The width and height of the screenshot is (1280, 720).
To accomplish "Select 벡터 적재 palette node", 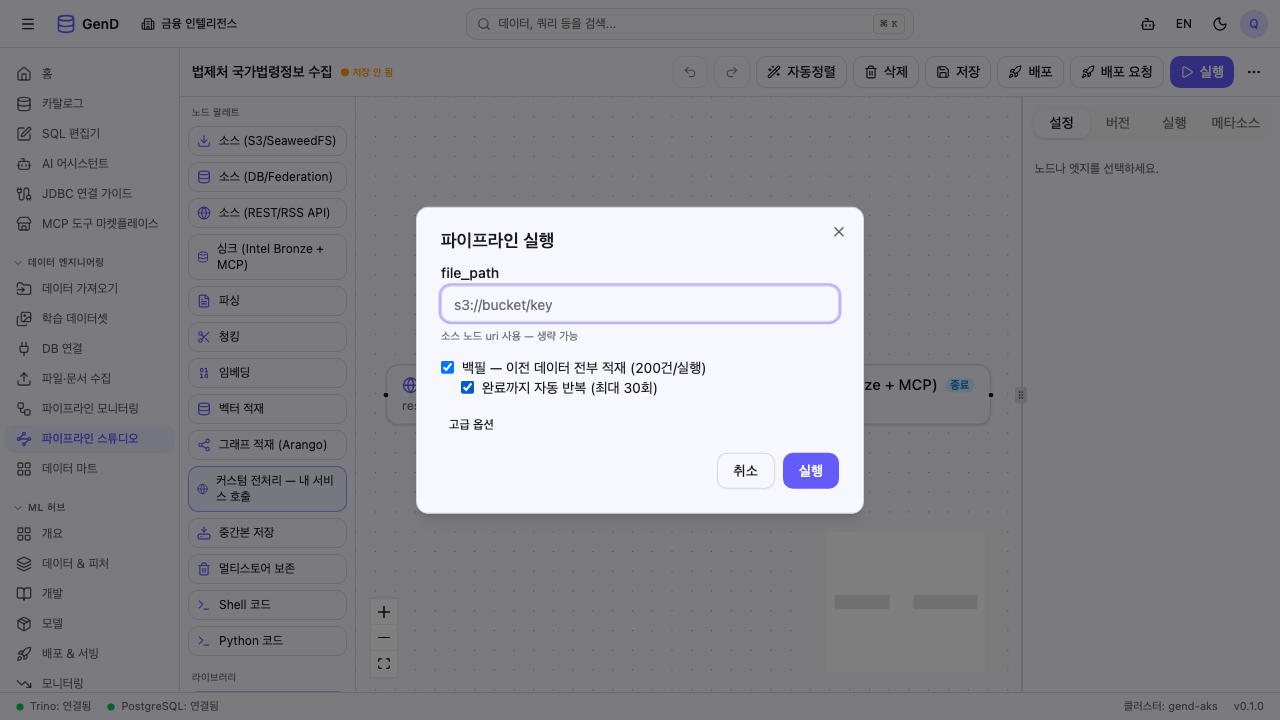I will click(267, 409).
